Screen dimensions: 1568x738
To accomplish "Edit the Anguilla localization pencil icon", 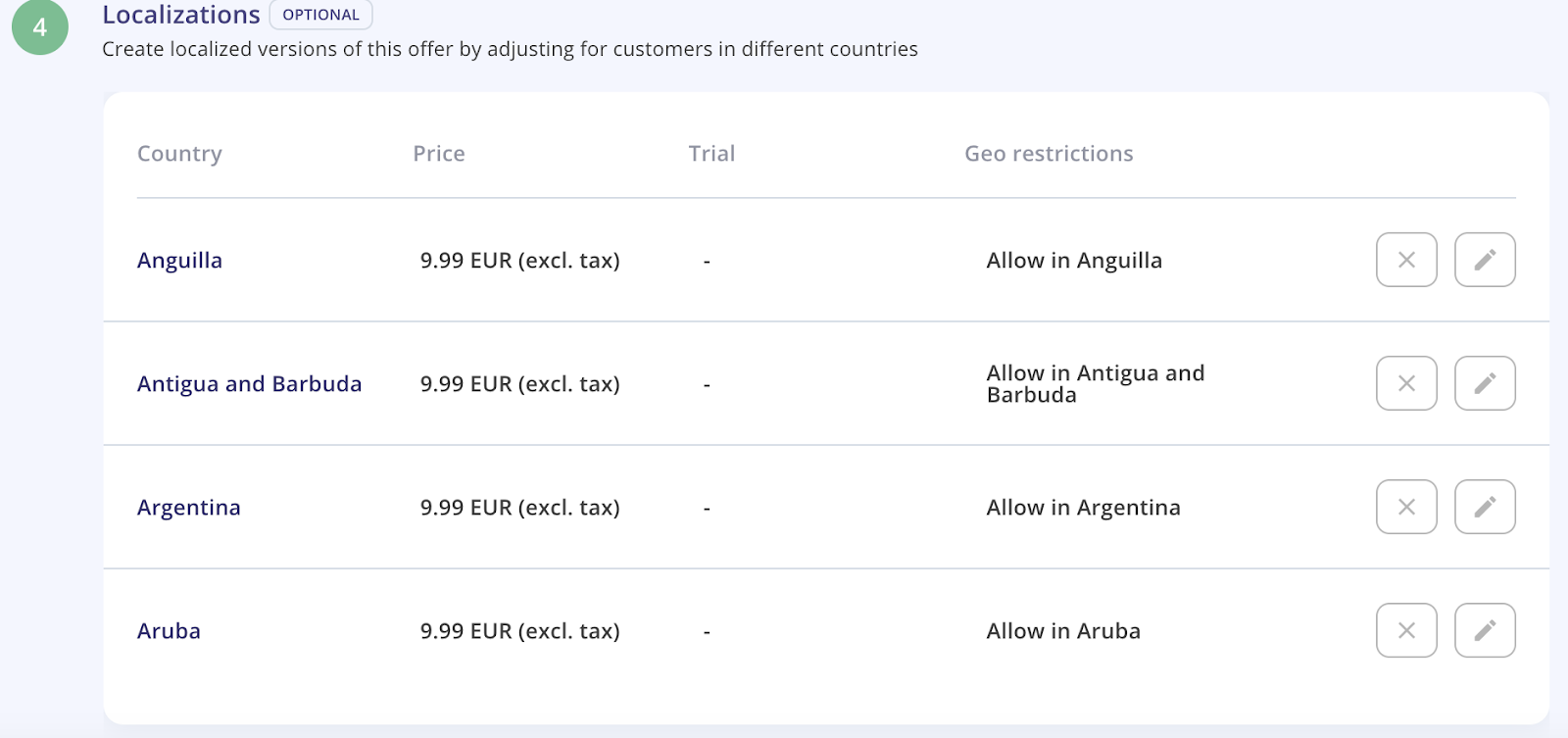I will pyautogui.click(x=1485, y=260).
